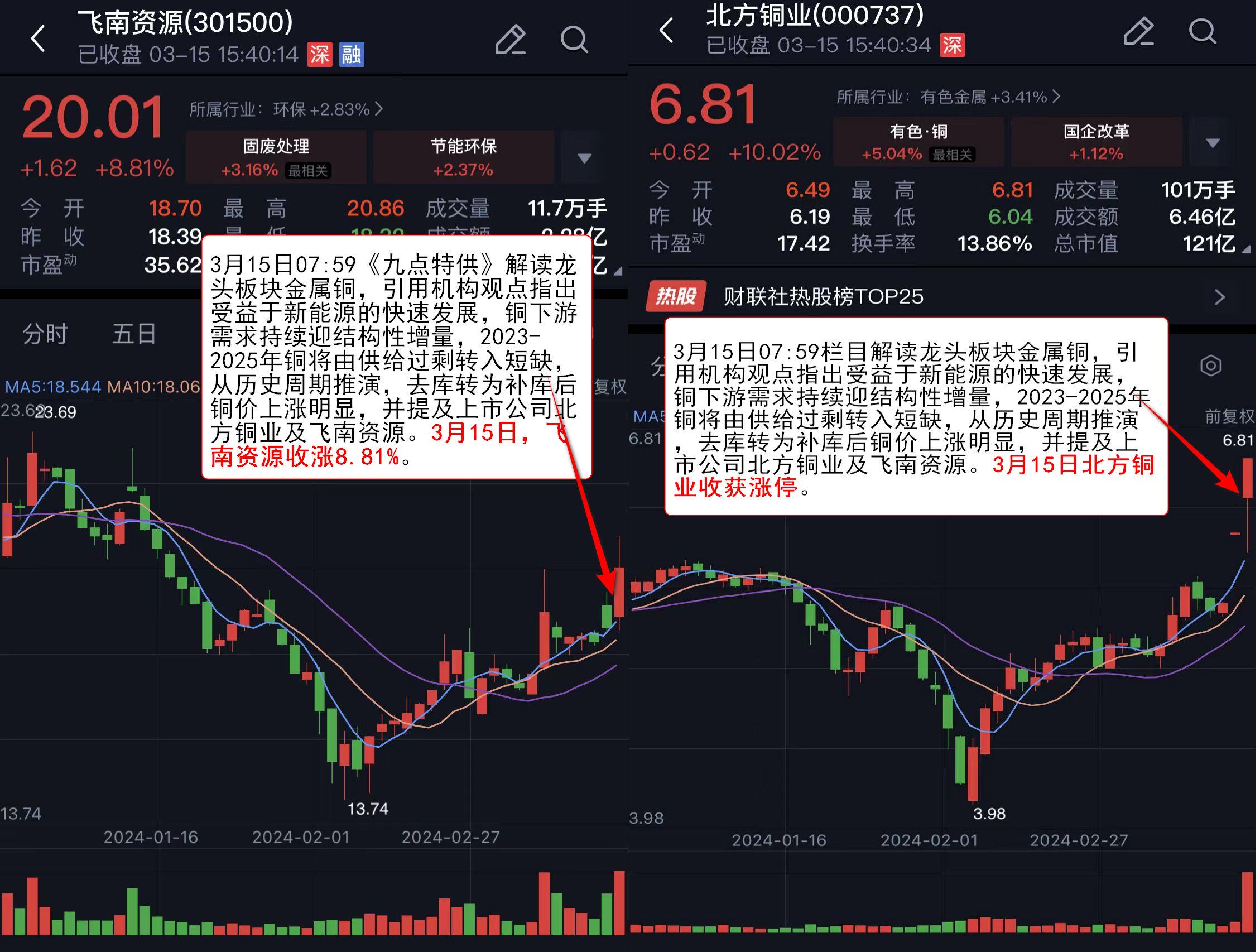Open search from 北方铜业 header
The height and width of the screenshot is (952, 1260).
click(1203, 31)
